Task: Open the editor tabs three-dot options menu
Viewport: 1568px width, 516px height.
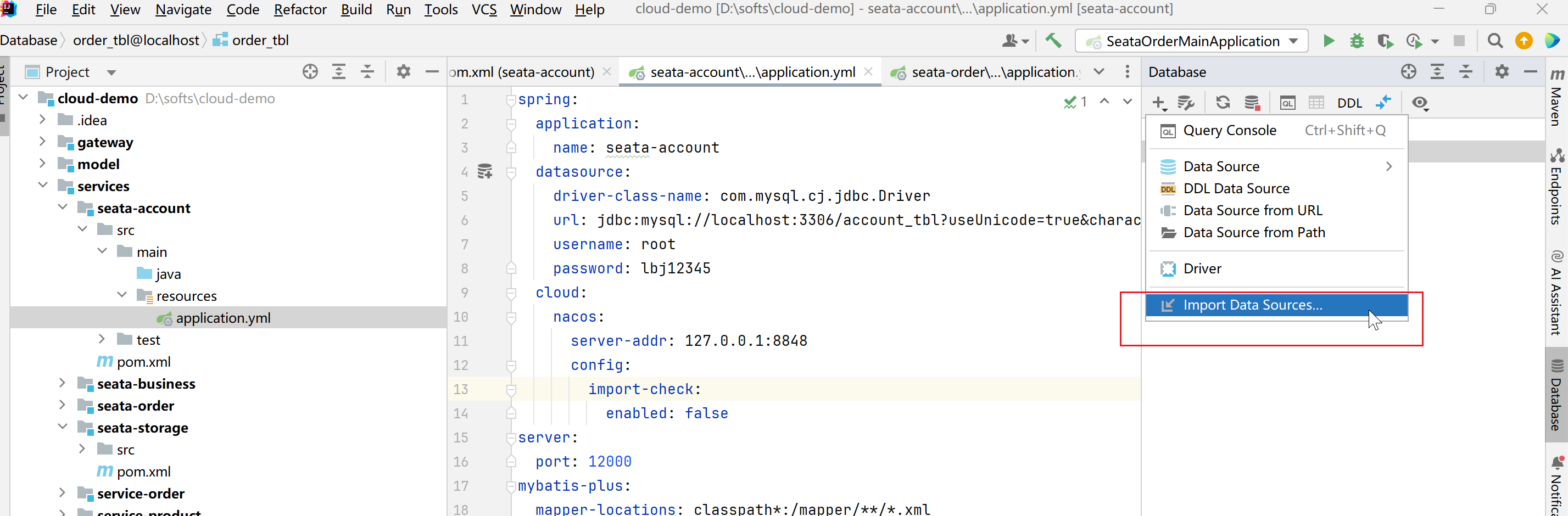Action: pos(1128,72)
